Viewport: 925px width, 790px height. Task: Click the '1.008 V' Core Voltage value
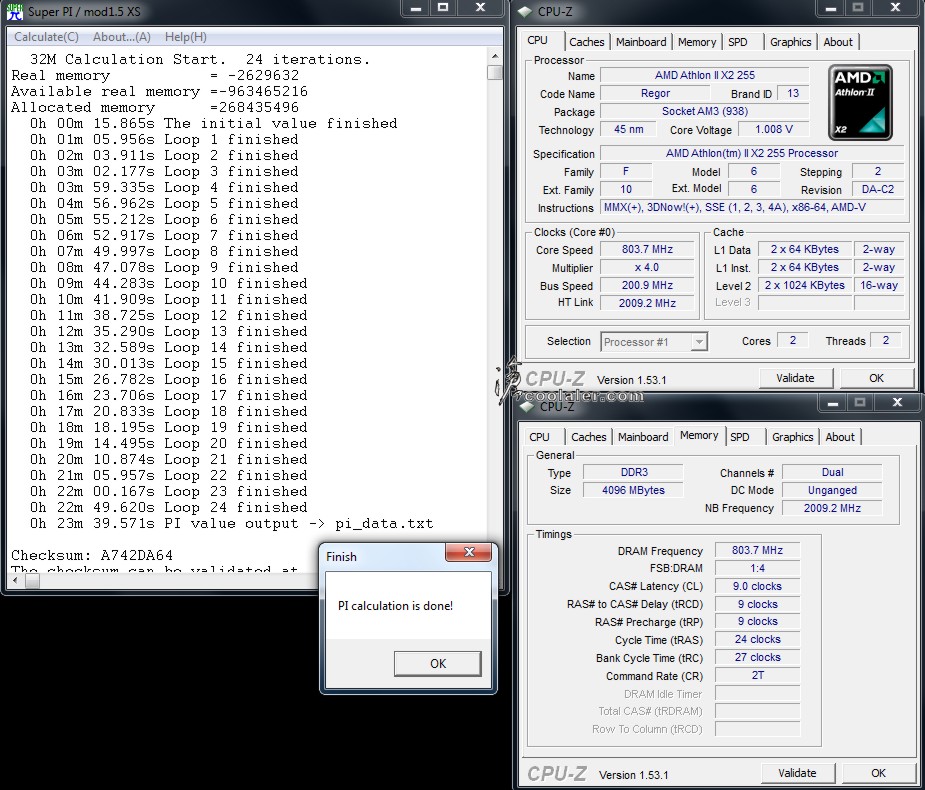click(773, 129)
